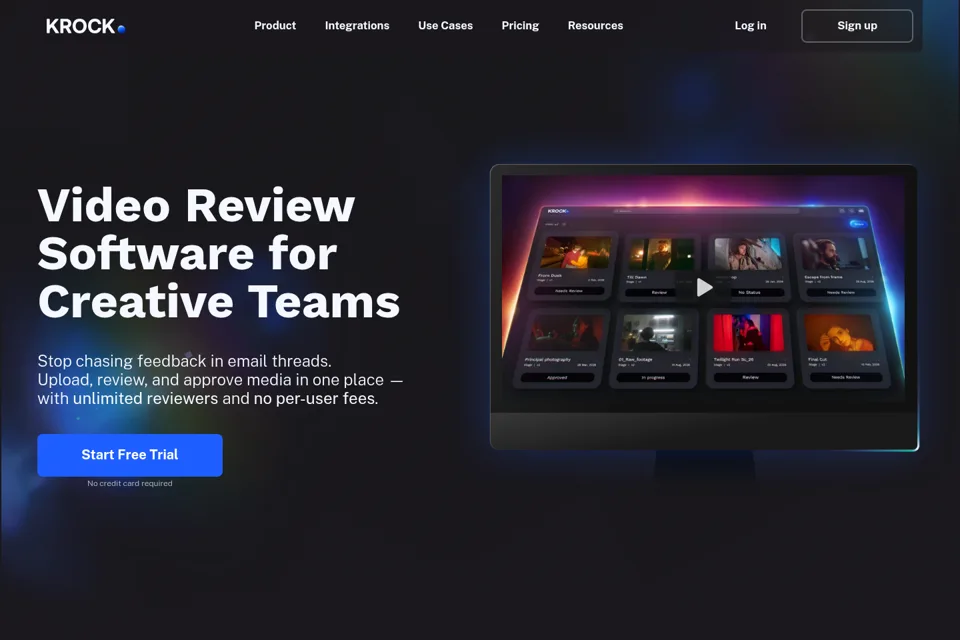Open the Resources menu
Viewport: 960px width, 640px height.
[595, 26]
